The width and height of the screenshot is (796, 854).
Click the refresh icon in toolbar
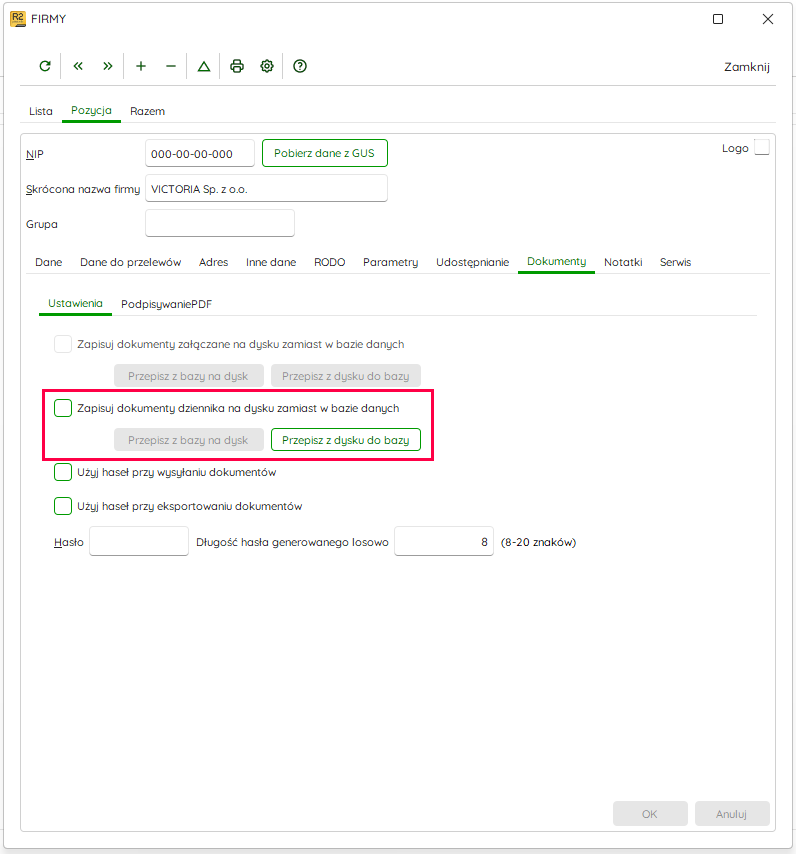pos(45,66)
